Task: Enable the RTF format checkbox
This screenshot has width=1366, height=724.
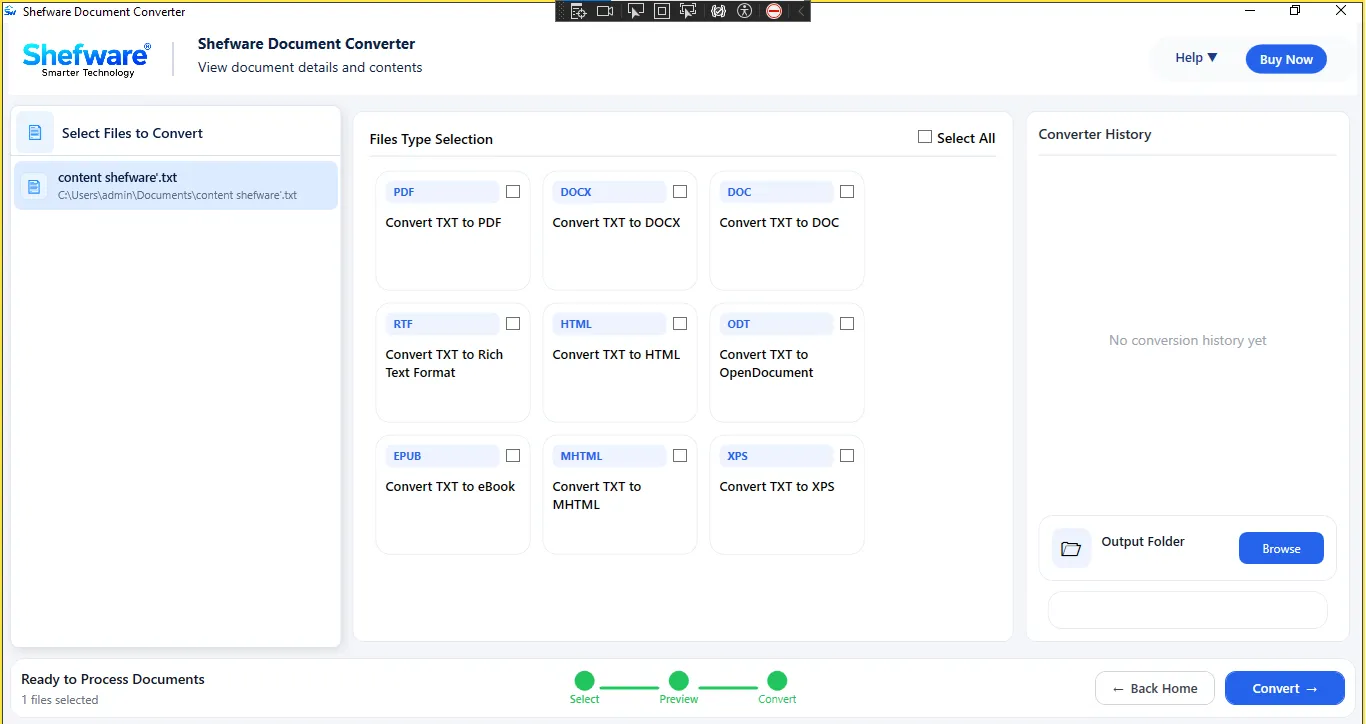Action: point(513,324)
